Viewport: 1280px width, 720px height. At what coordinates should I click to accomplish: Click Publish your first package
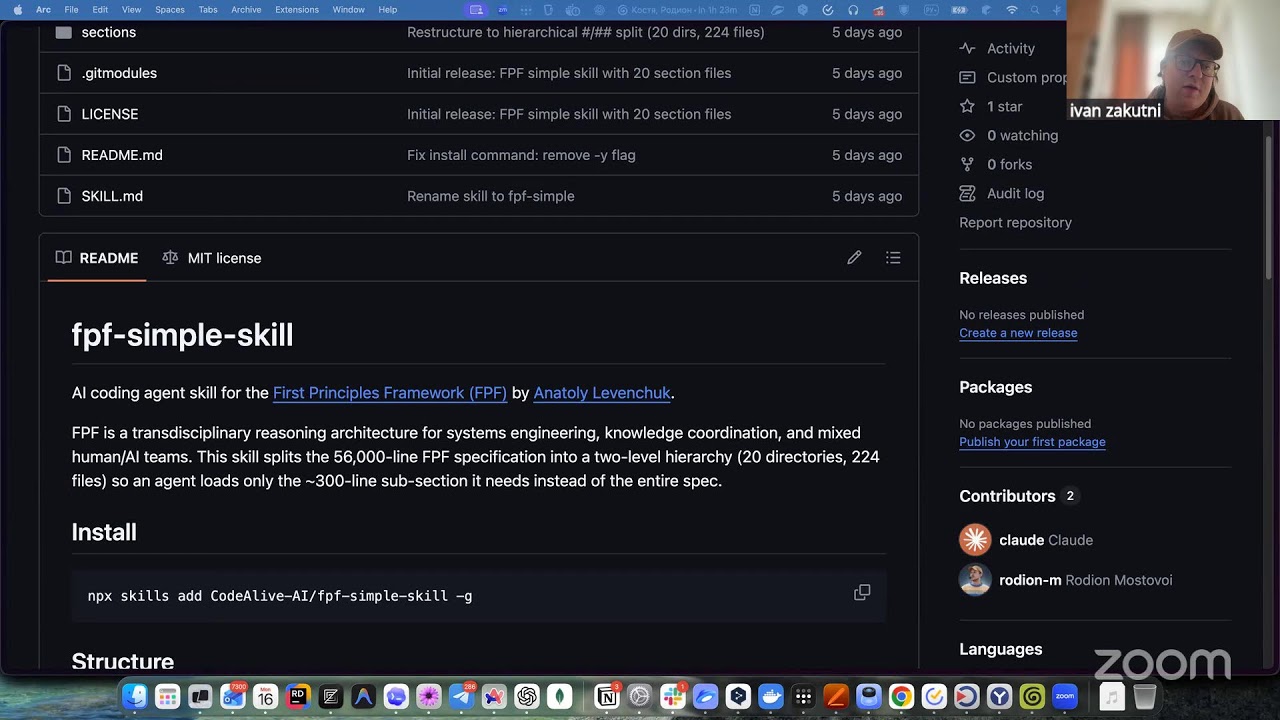coord(1032,442)
